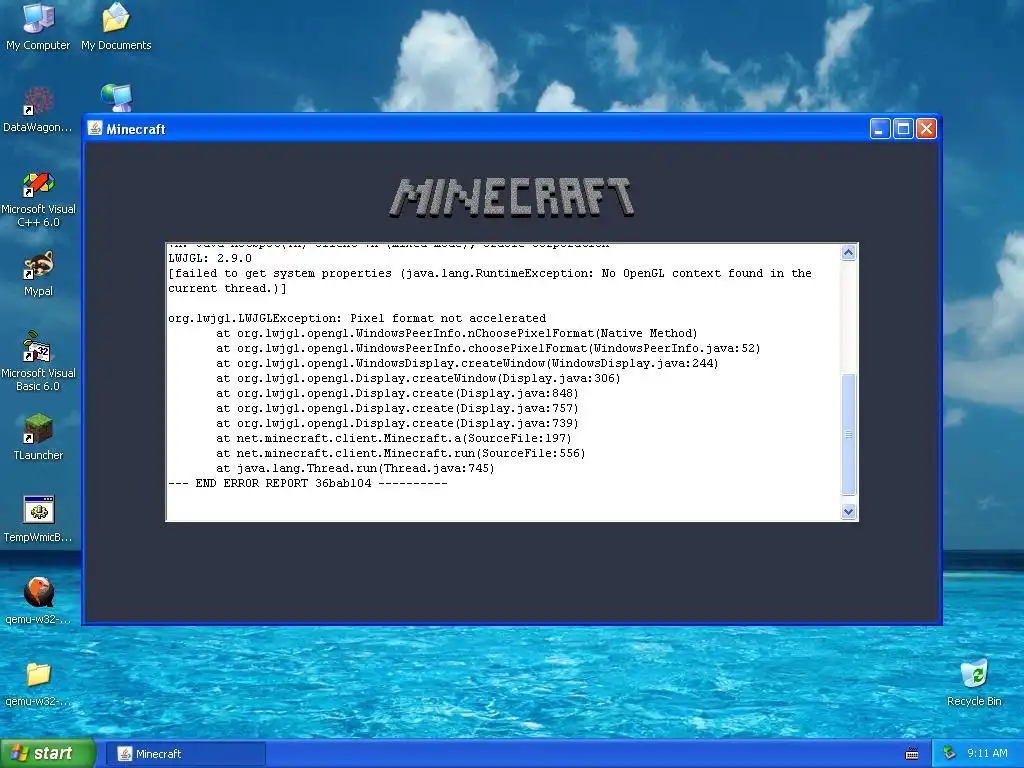
Task: Click the WindowsDisplay.java:244 stack line
Action: [467, 363]
